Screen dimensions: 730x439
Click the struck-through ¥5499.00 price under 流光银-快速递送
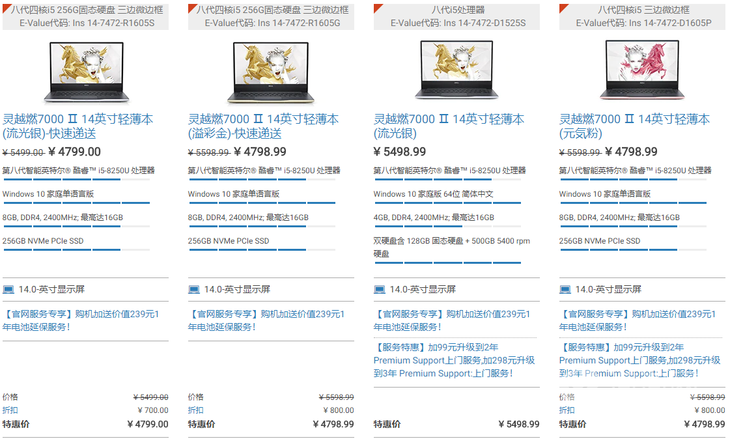[x=23, y=153]
